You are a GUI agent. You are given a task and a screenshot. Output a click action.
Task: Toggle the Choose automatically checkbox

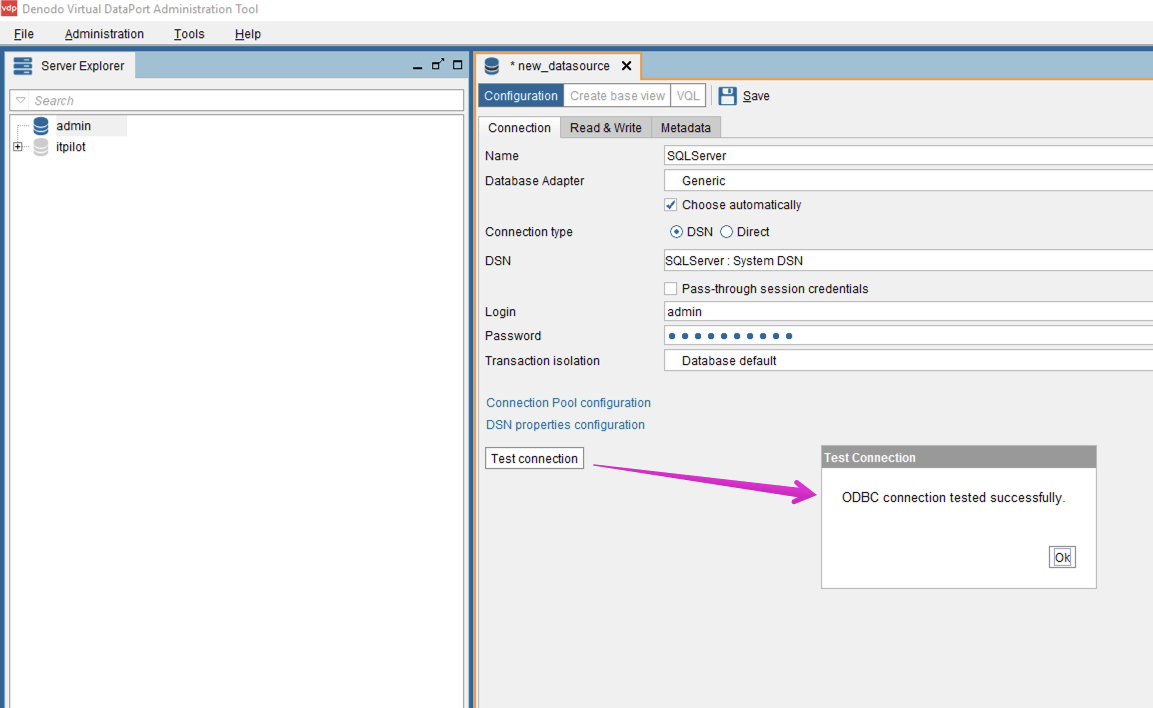[671, 204]
